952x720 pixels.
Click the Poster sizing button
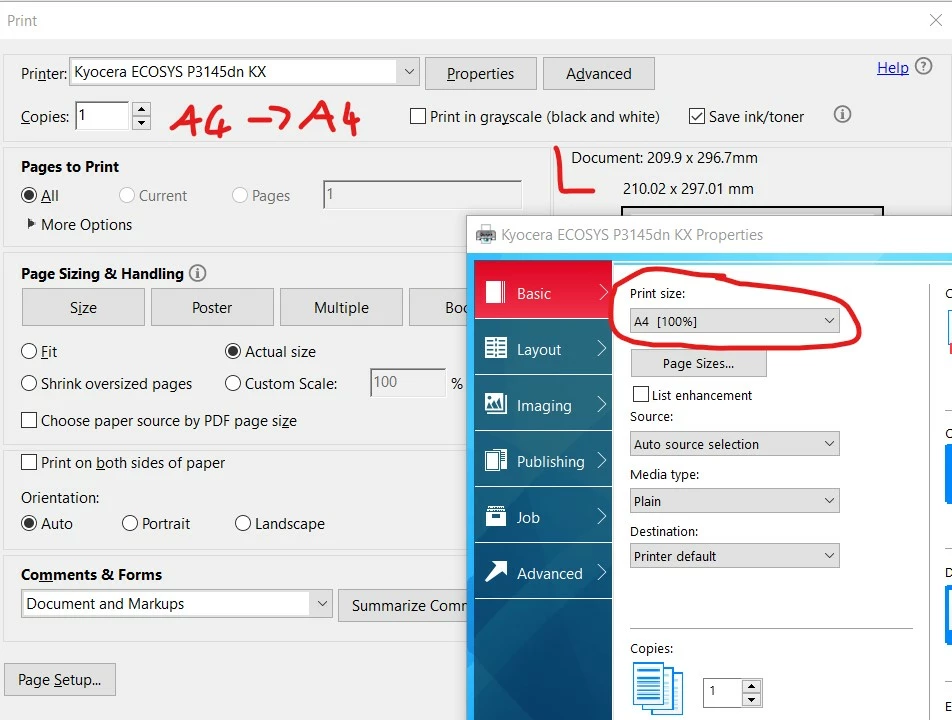(x=212, y=307)
